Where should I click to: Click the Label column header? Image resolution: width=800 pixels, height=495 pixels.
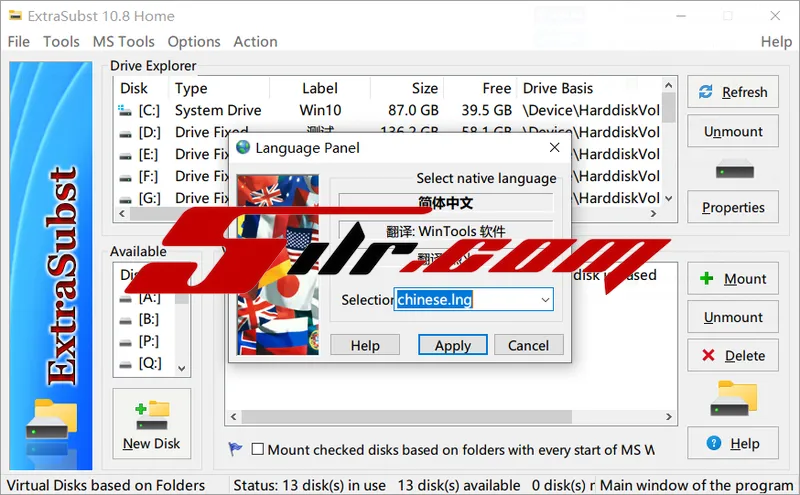[319, 88]
